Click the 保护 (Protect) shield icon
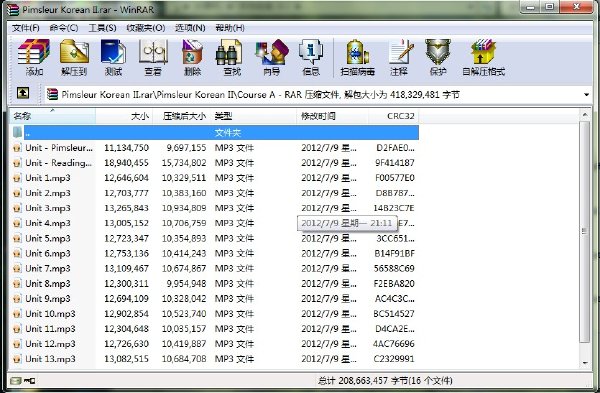 coord(438,57)
